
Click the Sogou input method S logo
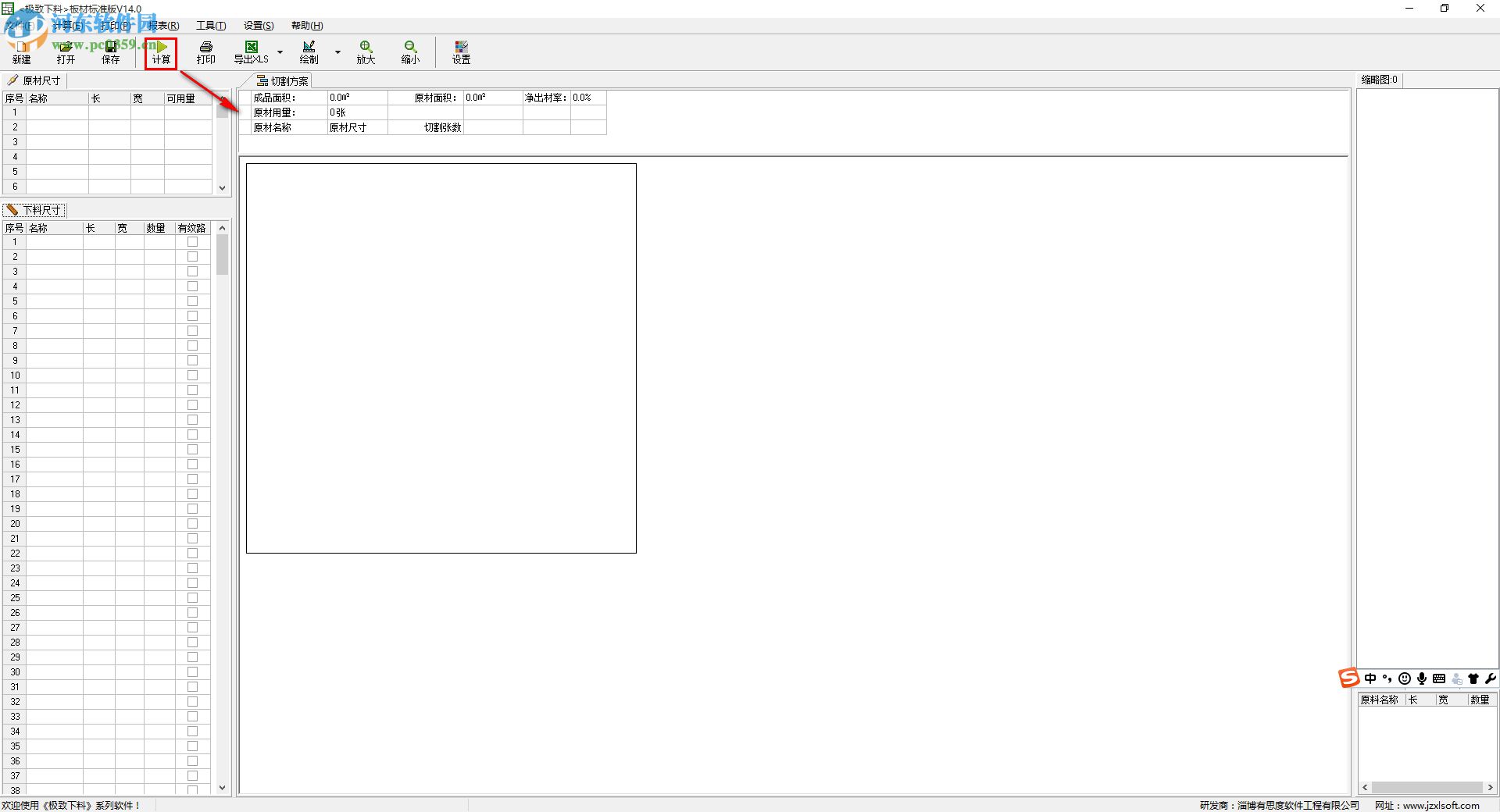1348,678
